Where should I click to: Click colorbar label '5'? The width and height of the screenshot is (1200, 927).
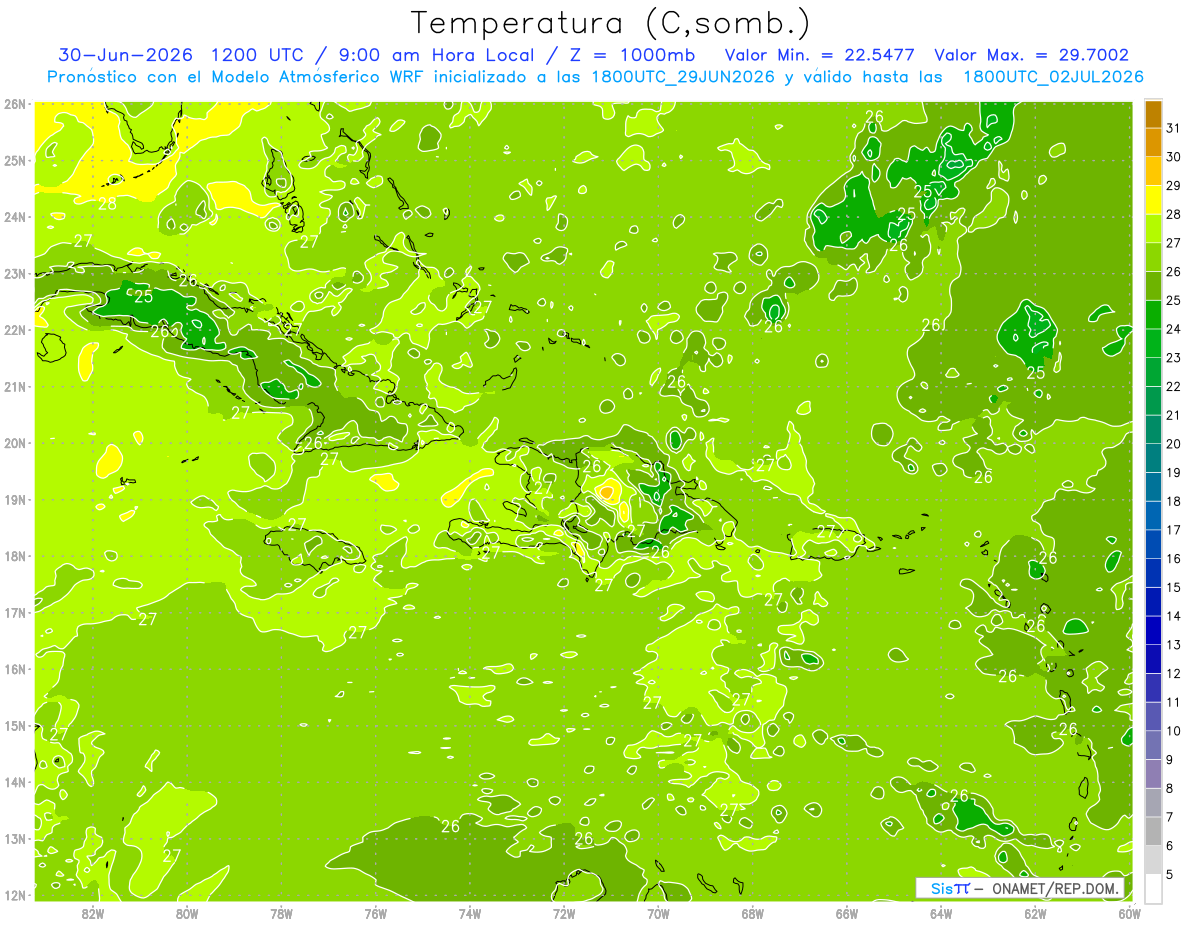tap(1170, 875)
